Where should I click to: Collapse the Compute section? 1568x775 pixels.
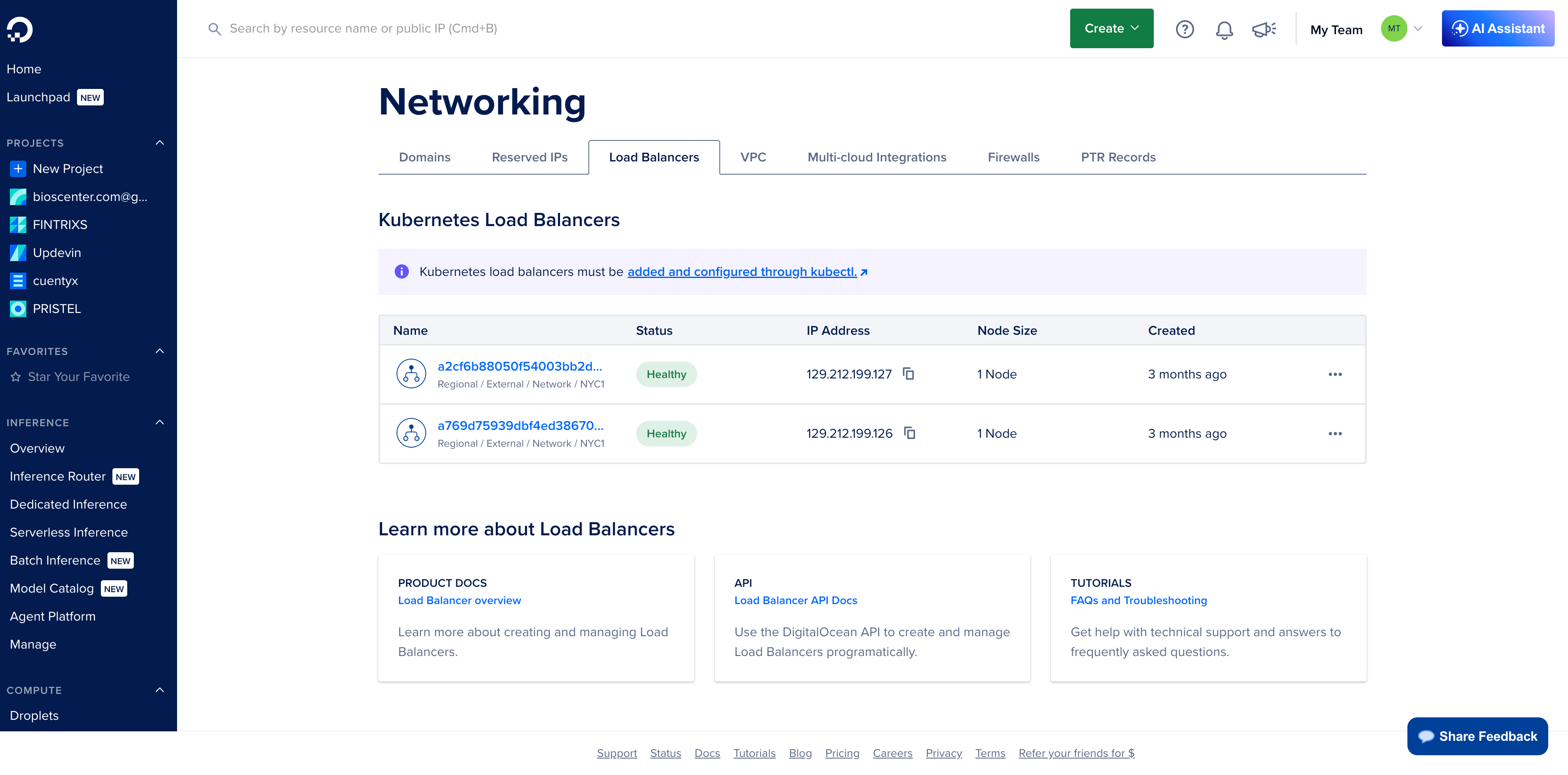coord(159,691)
